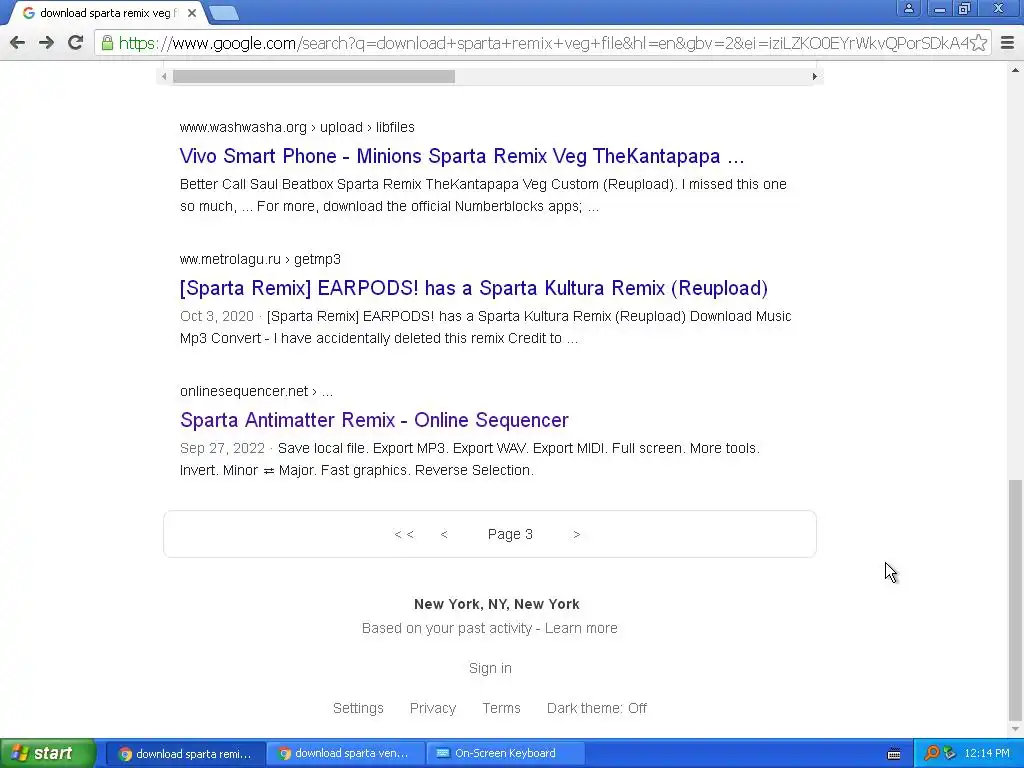Go forward with the browser forward arrow

click(46, 43)
